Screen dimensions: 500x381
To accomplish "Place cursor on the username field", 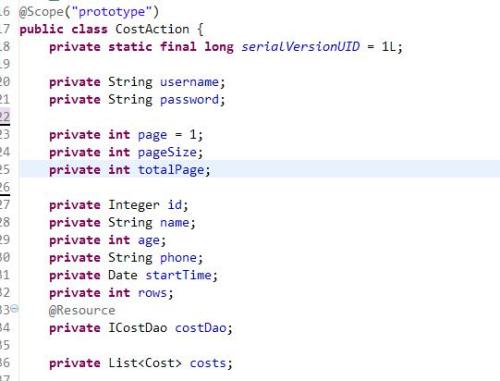I will 189,82.
